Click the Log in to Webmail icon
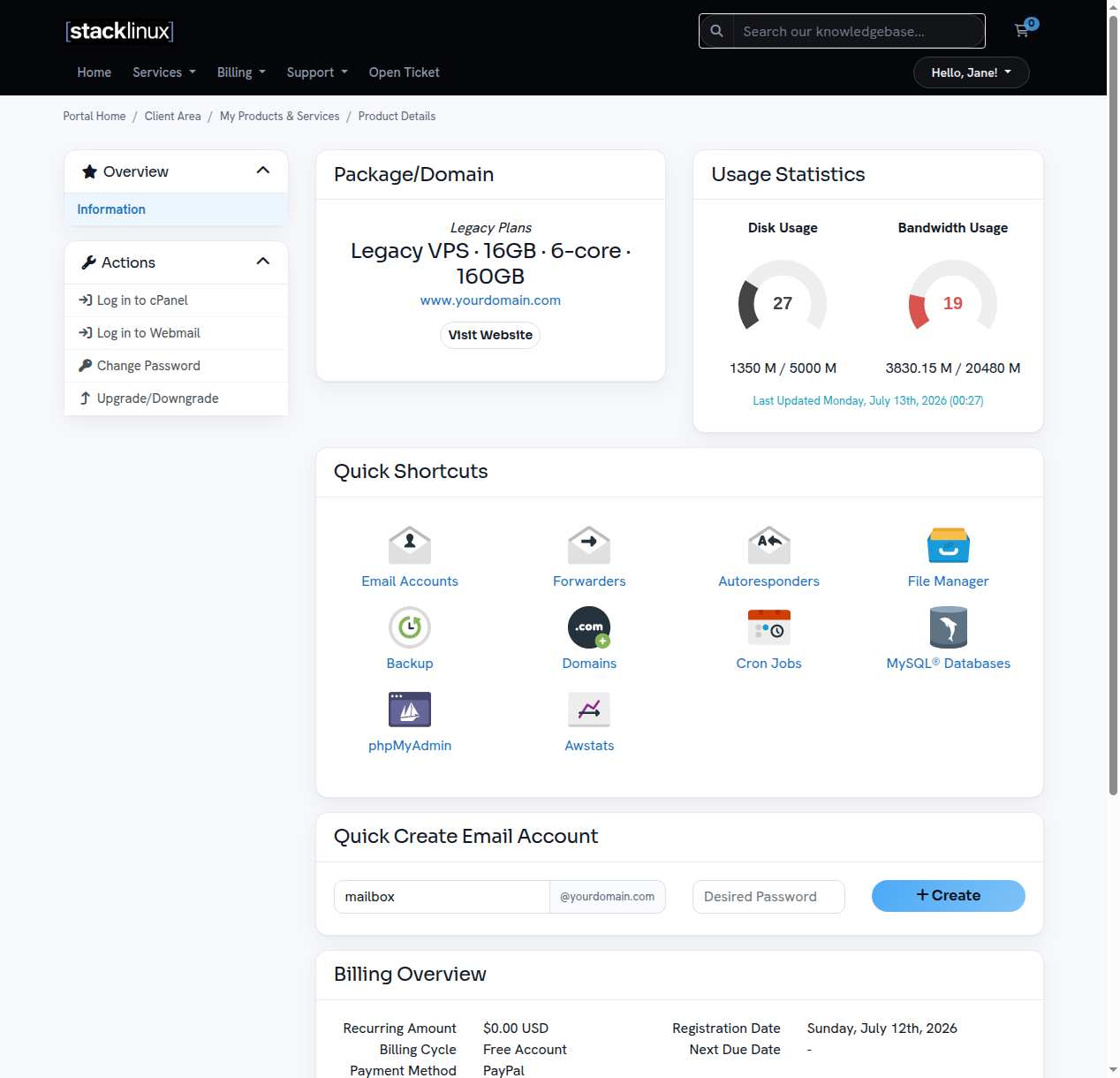1120x1078 pixels. pyautogui.click(x=85, y=333)
